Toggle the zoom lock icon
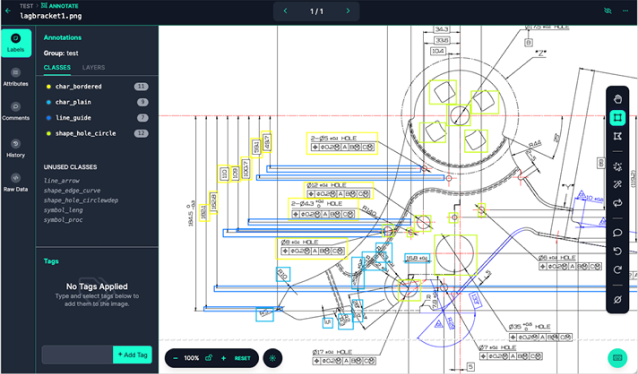638x374 pixels. [208, 358]
